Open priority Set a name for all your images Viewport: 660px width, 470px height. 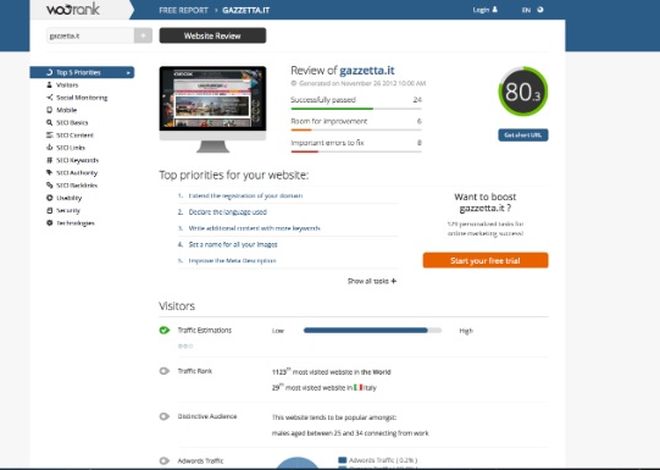coord(233,244)
